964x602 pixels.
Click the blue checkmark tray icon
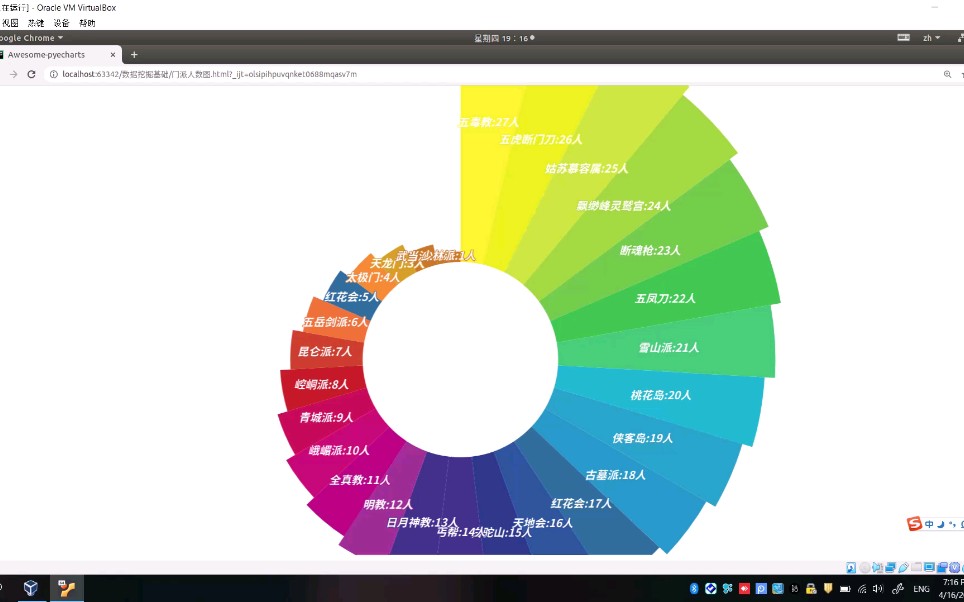click(x=711, y=588)
